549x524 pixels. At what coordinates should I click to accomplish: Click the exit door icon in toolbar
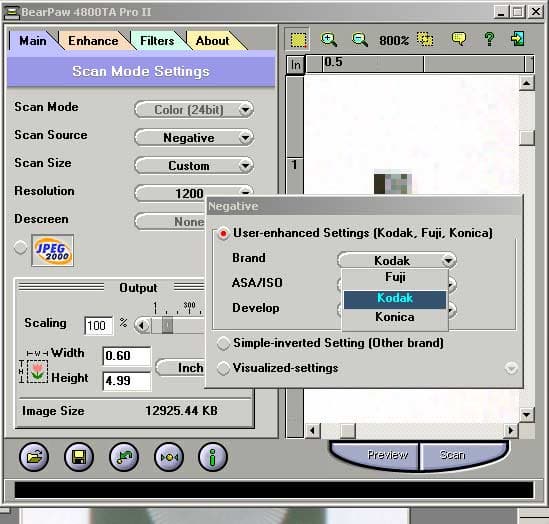tap(517, 39)
